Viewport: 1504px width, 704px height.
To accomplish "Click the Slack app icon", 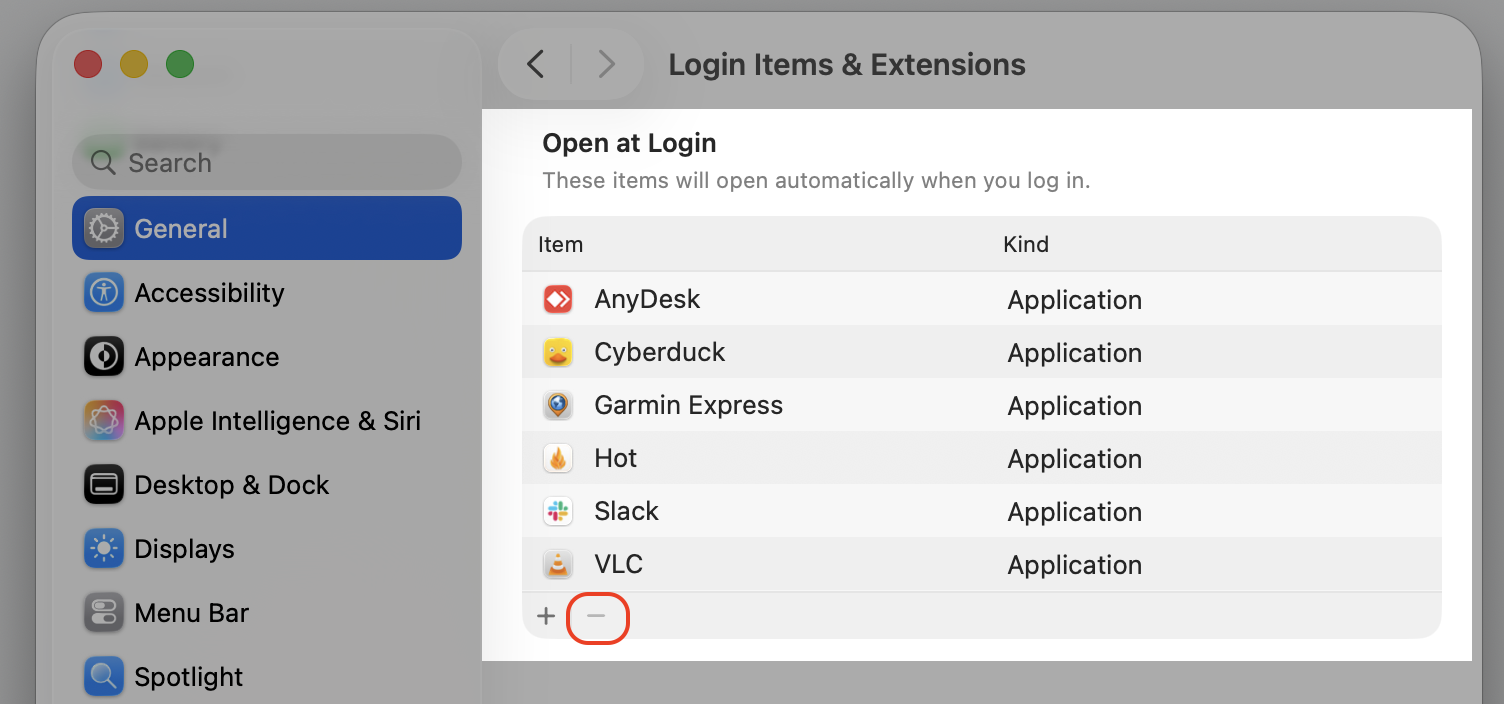I will [x=558, y=511].
